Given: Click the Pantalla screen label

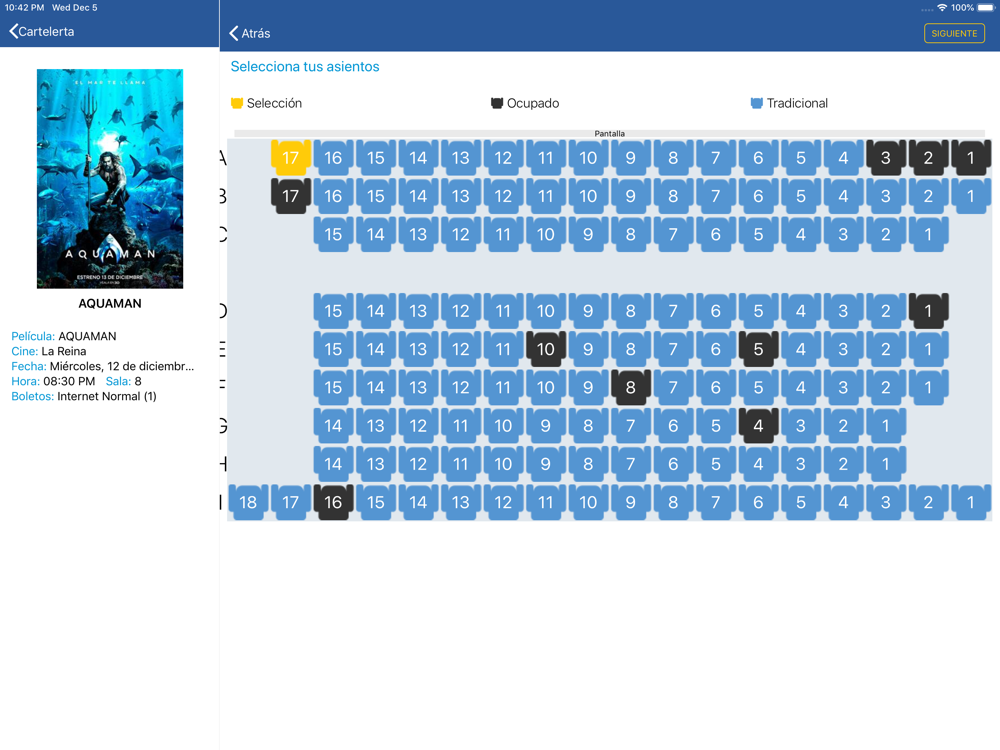Looking at the screenshot, I should click(610, 133).
